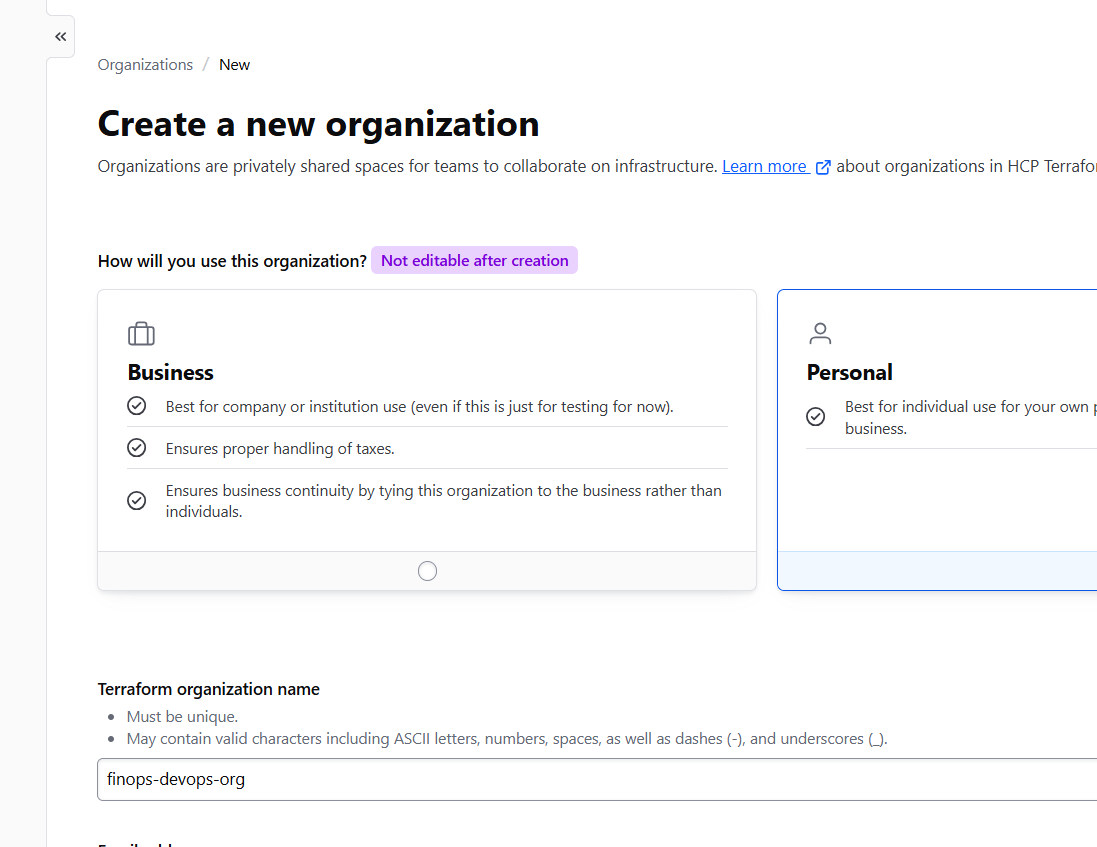Select the Personal card title
1097x847 pixels.
[849, 373]
